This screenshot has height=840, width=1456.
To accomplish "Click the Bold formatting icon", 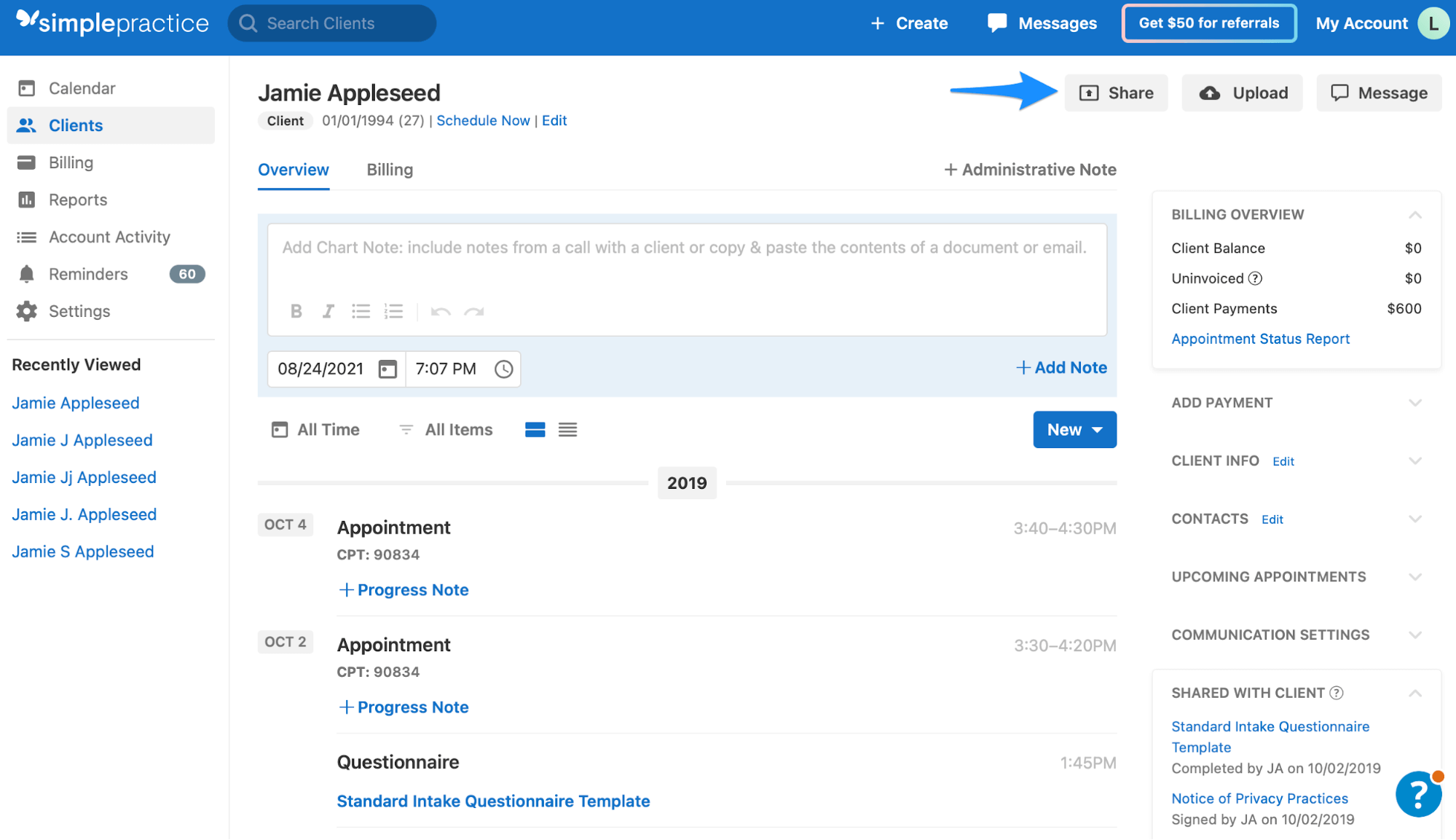I will pos(296,311).
